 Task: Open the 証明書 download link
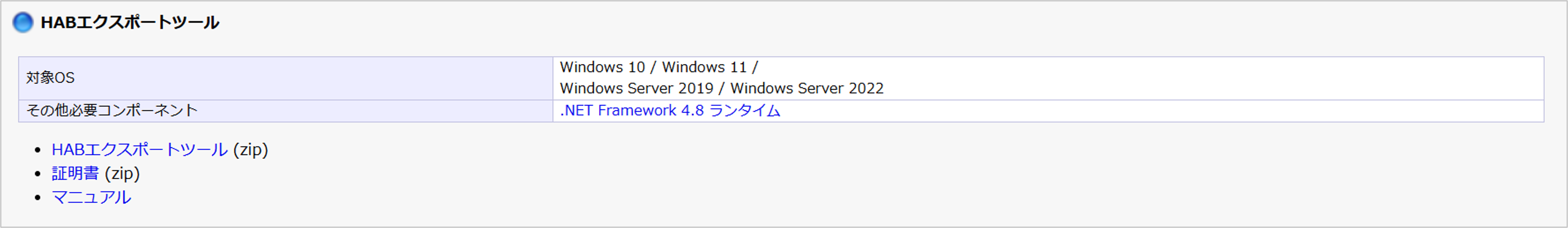coord(75,173)
